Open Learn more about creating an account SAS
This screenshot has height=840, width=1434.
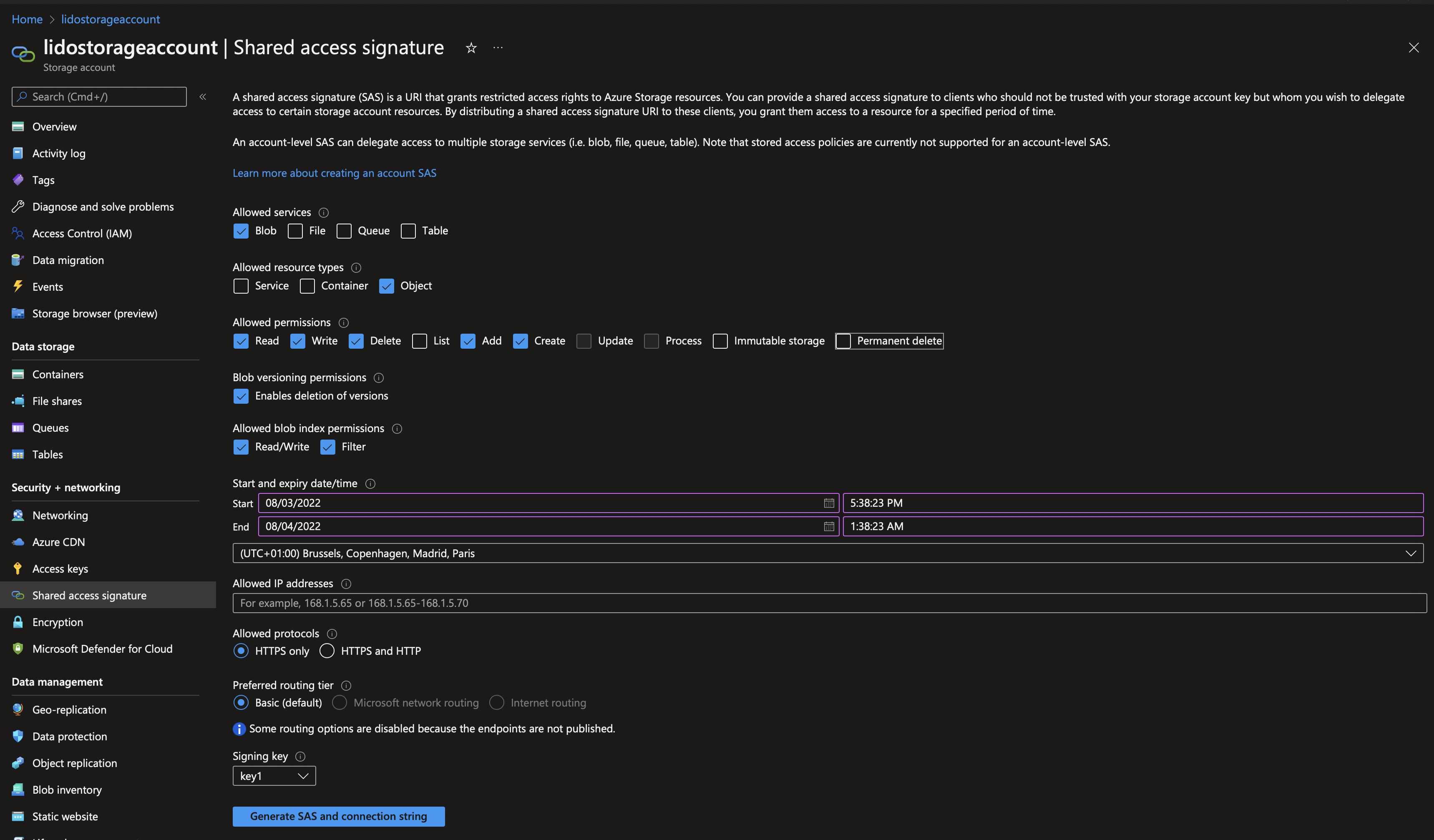tap(335, 174)
